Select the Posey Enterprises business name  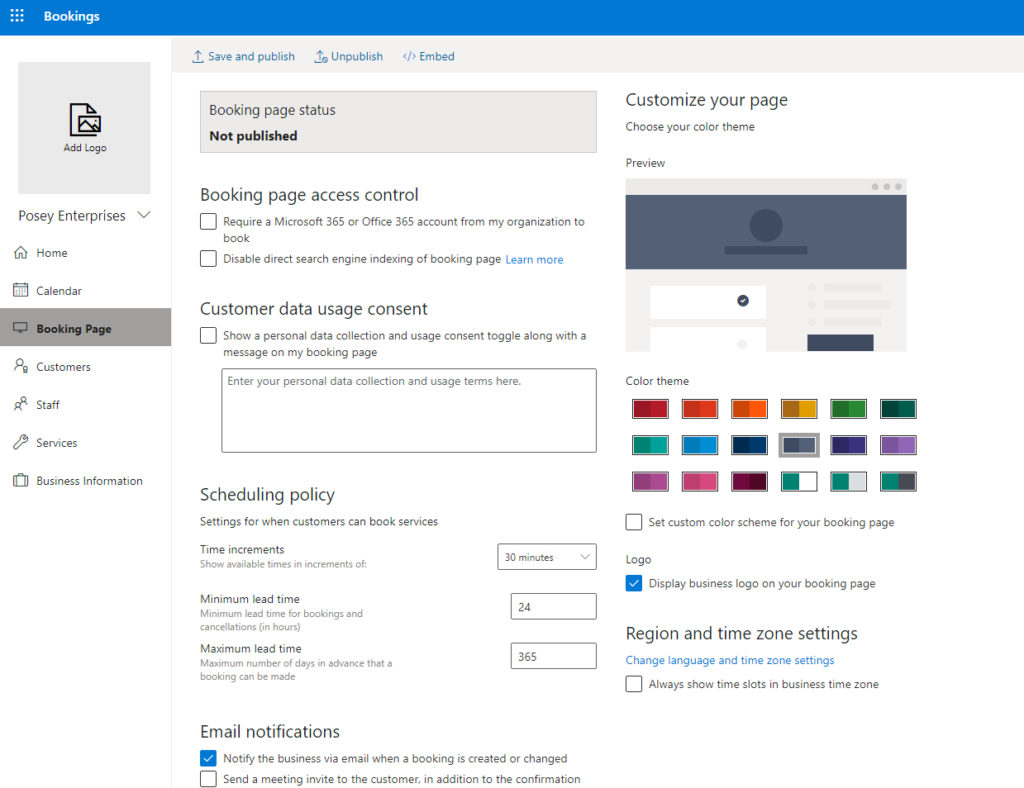72,215
